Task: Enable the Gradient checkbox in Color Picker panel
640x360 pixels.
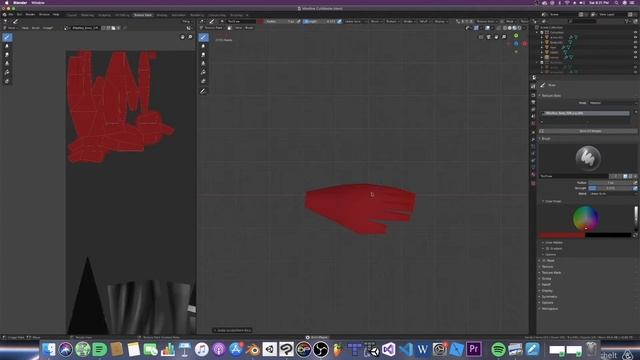Action: [x=548, y=248]
